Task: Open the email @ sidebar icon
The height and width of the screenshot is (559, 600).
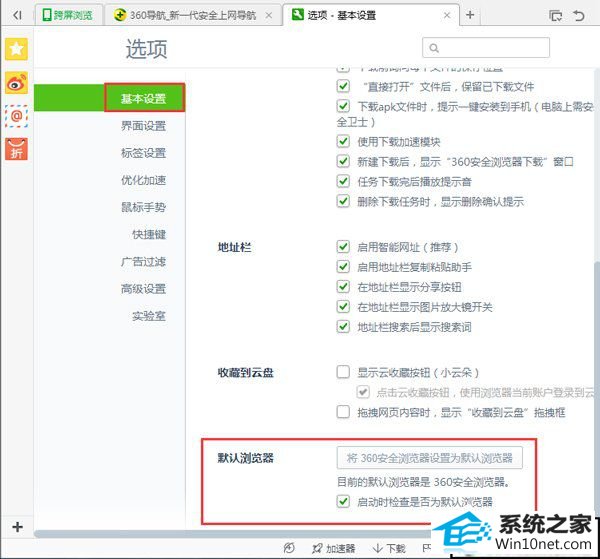Action: click(16, 116)
